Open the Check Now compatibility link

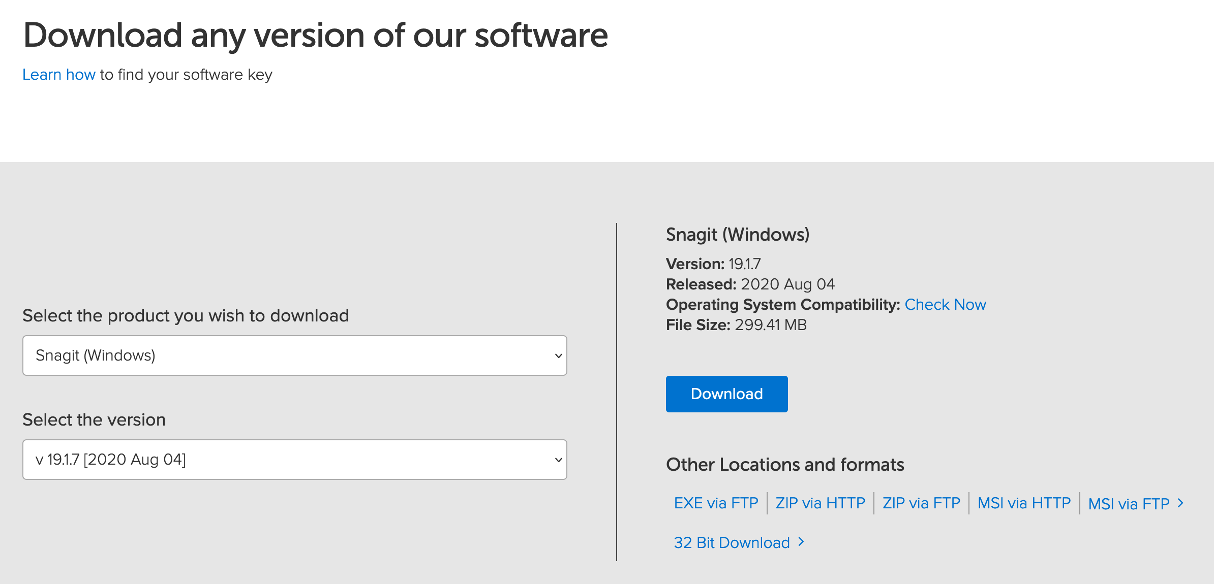tap(945, 305)
